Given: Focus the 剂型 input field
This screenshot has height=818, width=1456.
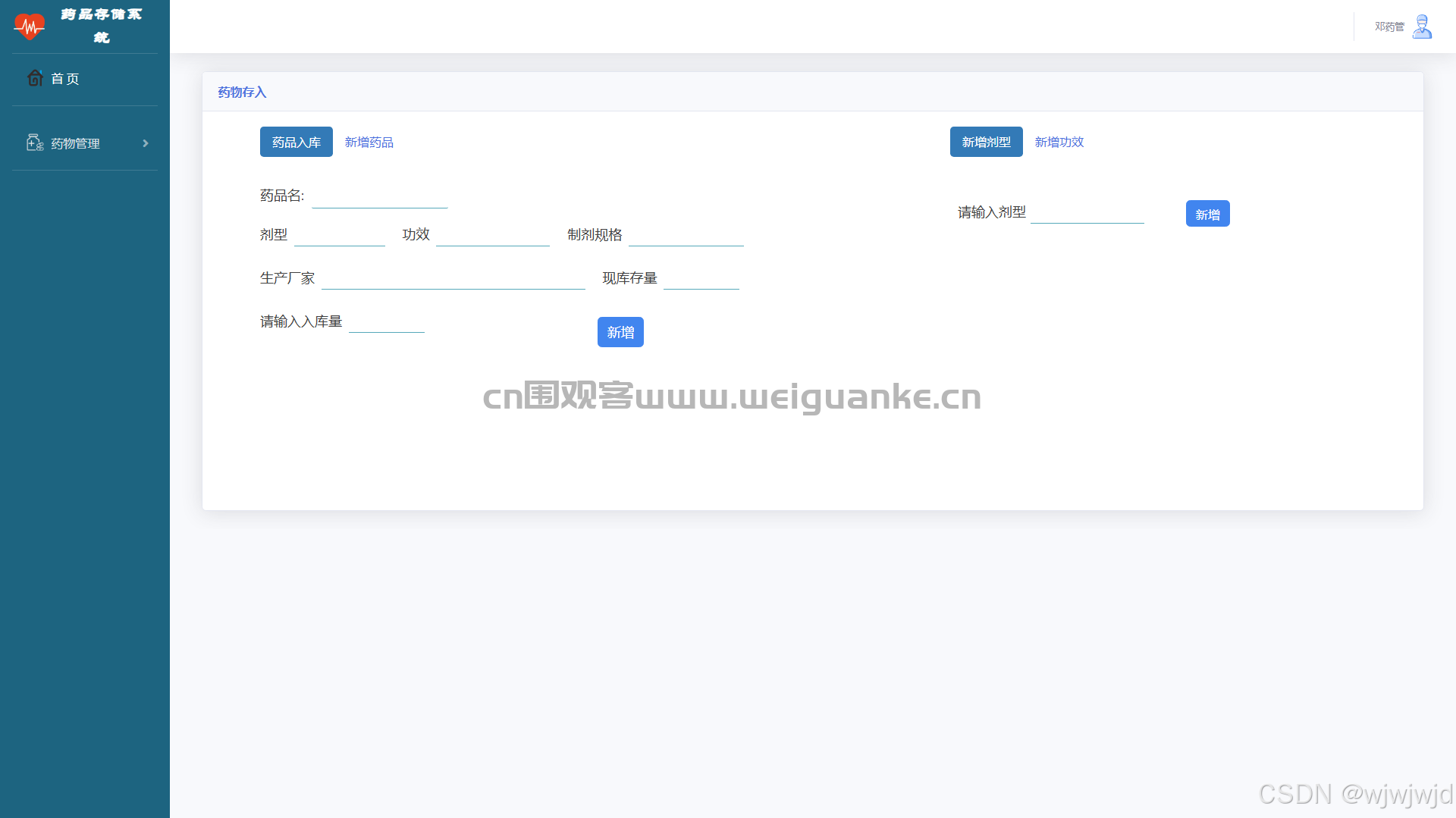Looking at the screenshot, I should (340, 236).
